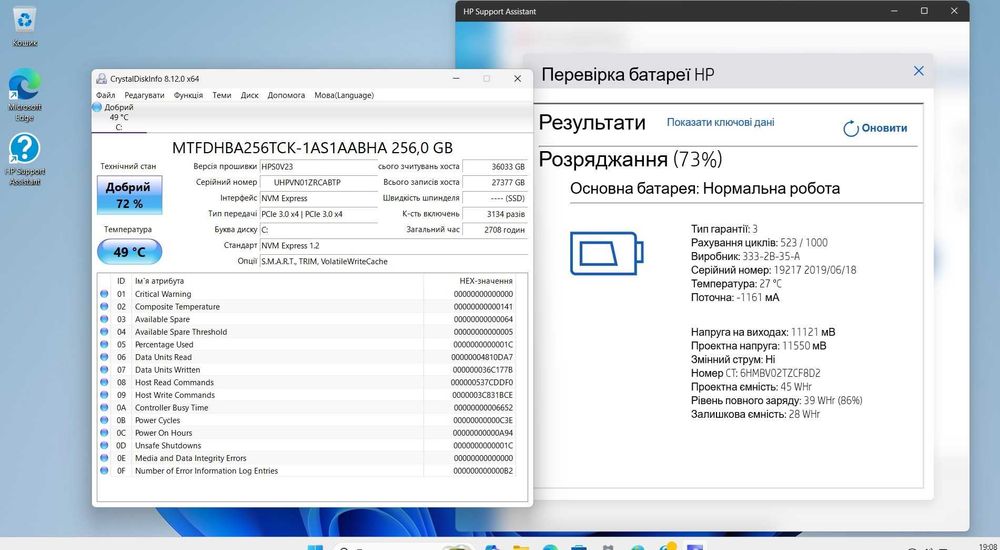
Task: Open the Допомога menu
Action: (286, 95)
